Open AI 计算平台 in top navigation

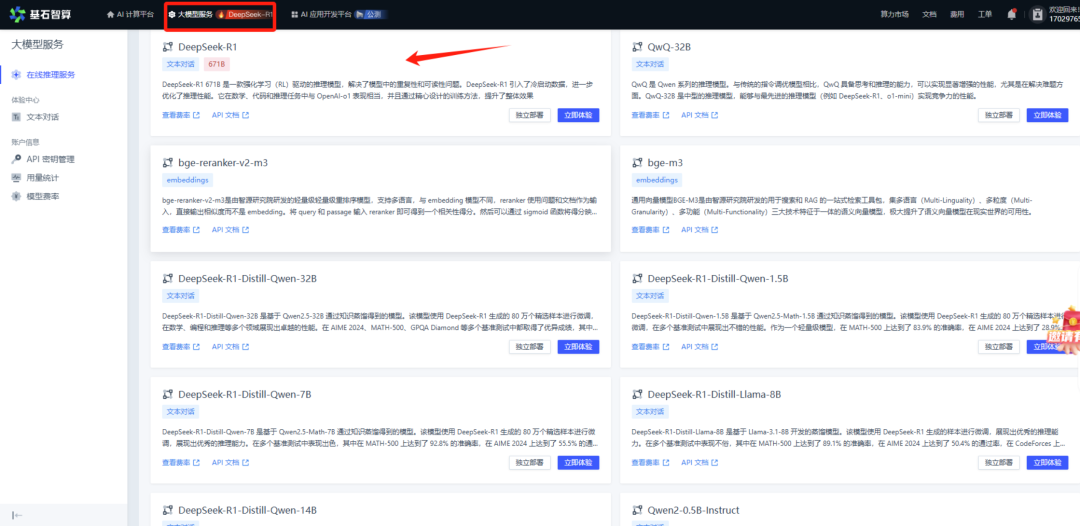point(130,14)
